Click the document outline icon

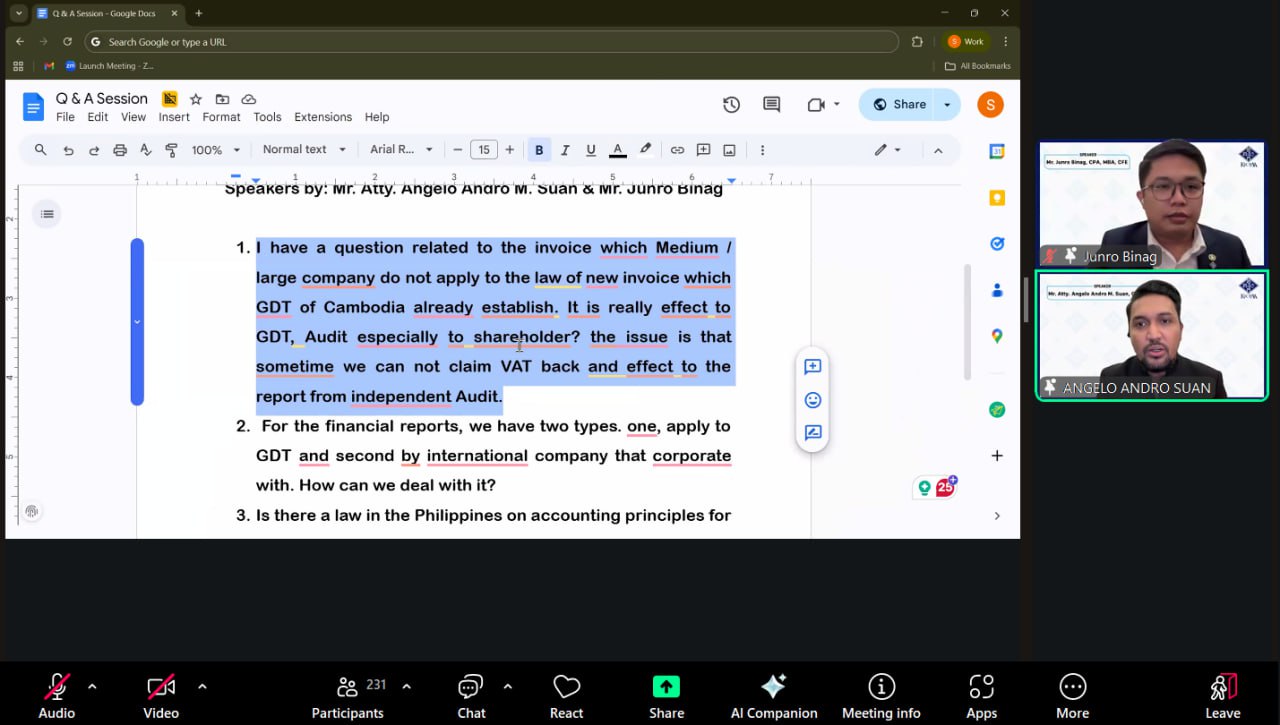pyautogui.click(x=46, y=213)
